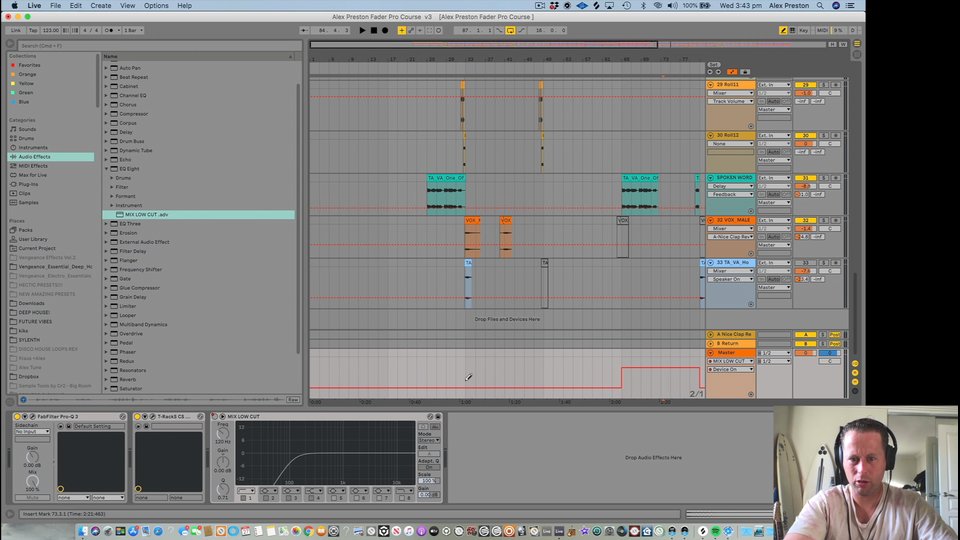The height and width of the screenshot is (540, 960).
Task: Open the EQ Mode Stereo dropdown
Action: click(x=428, y=440)
